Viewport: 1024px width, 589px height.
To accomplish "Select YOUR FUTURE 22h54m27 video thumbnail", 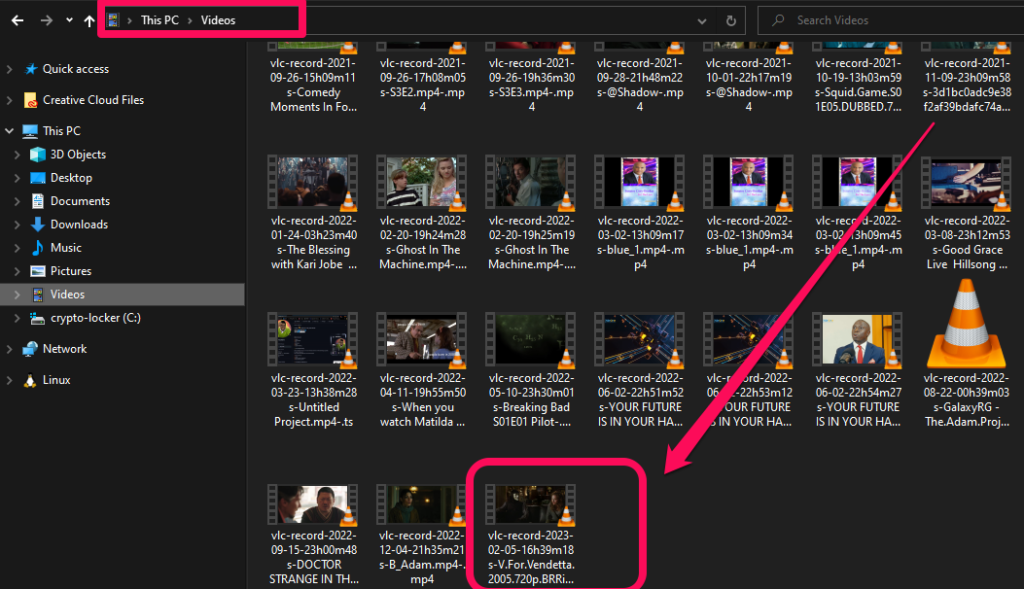I will pos(858,340).
